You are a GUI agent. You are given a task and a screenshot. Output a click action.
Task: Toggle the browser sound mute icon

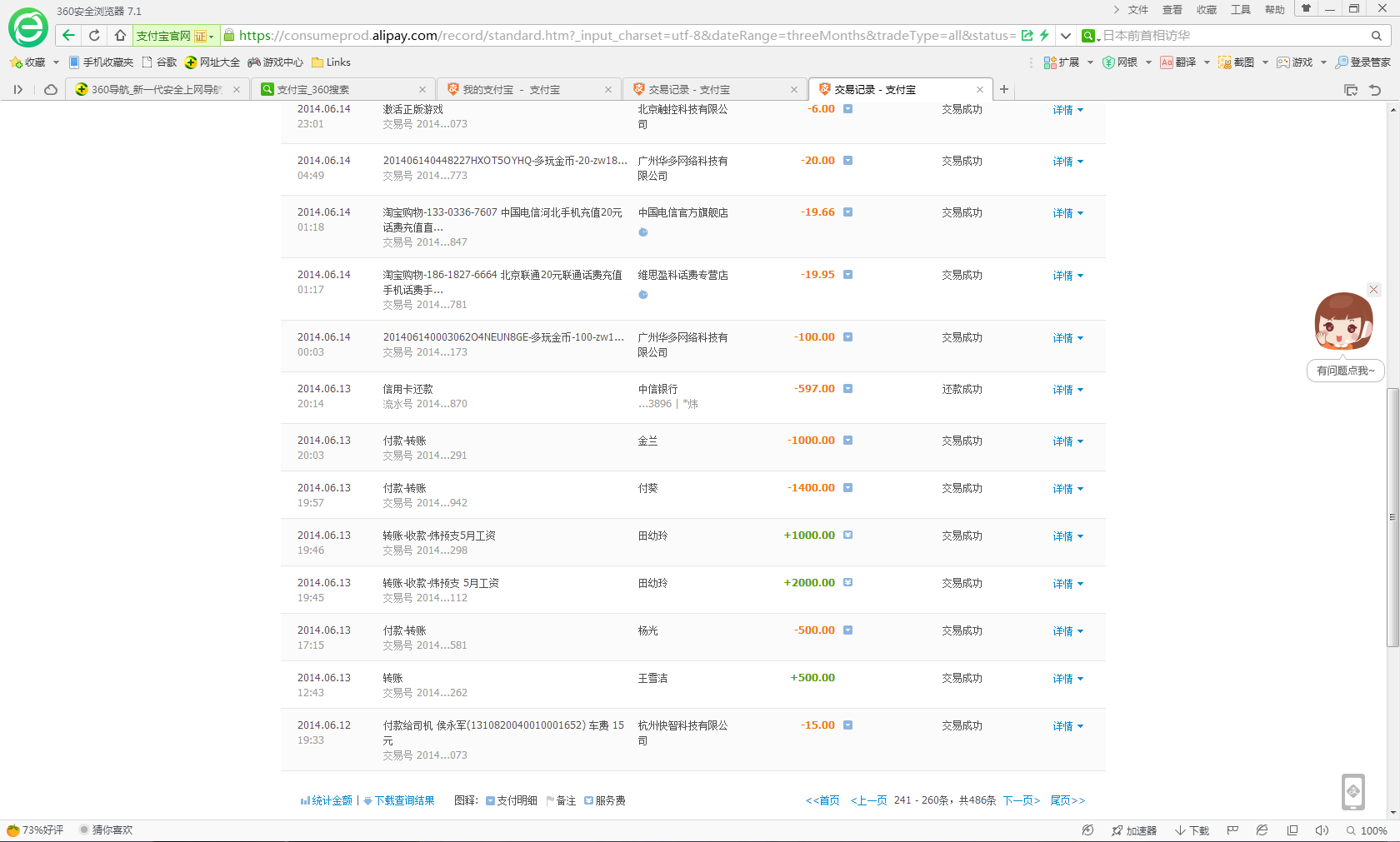point(1322,830)
